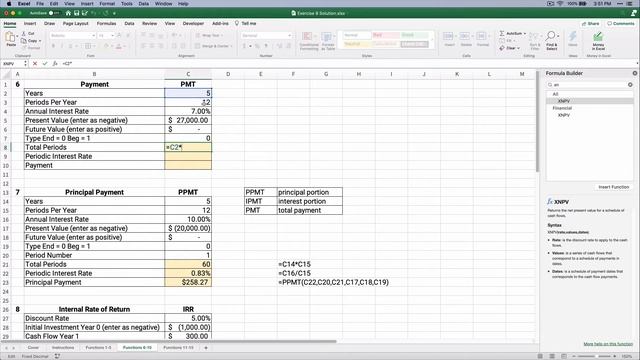Click the Save icon in title bar
640x360 pixels.
tap(76, 13)
